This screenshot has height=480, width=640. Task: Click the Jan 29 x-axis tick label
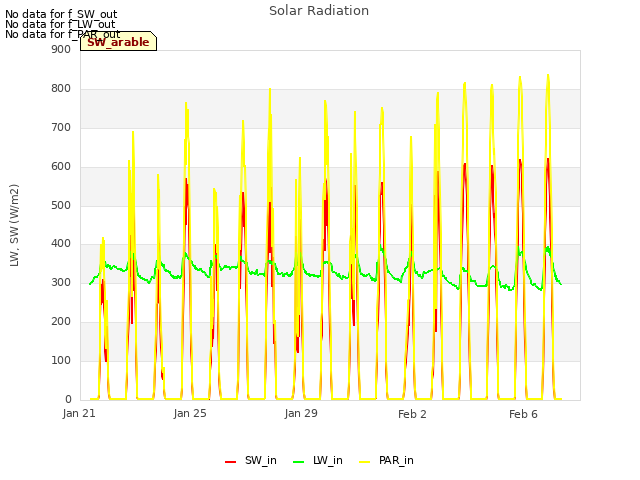301,413
